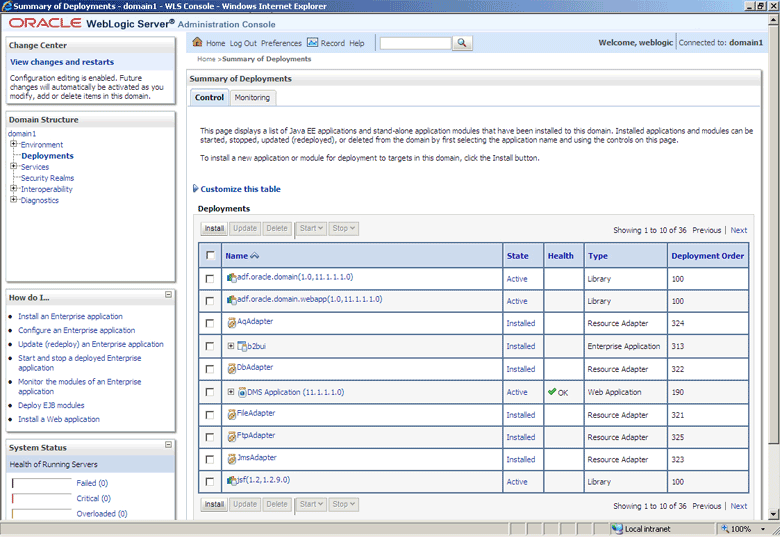780x537 pixels.
Task: Click the Home house icon in toolbar
Action: click(197, 42)
